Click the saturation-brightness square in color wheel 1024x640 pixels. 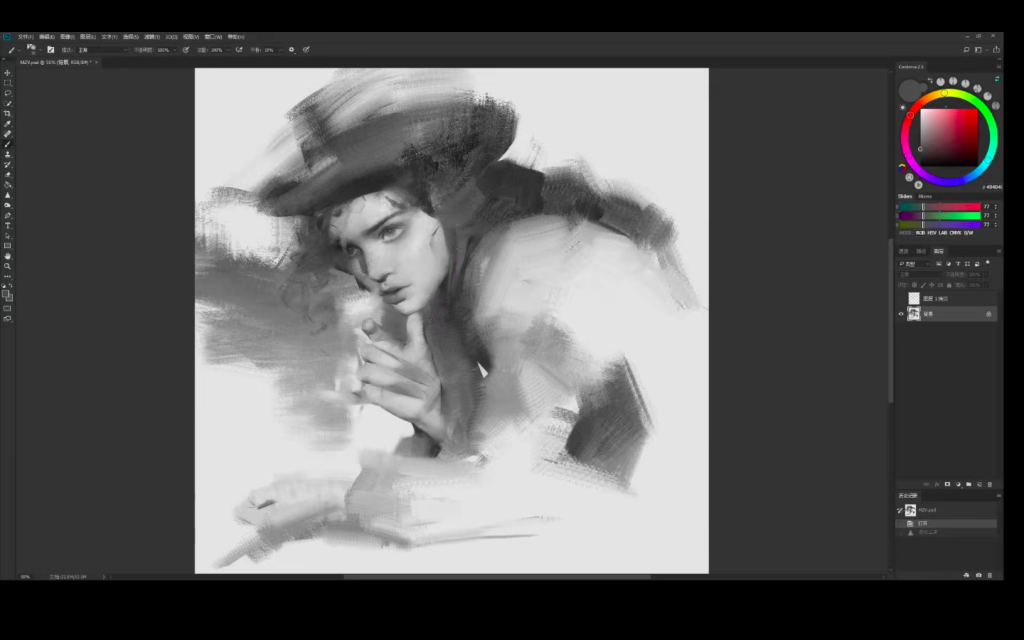pos(948,136)
